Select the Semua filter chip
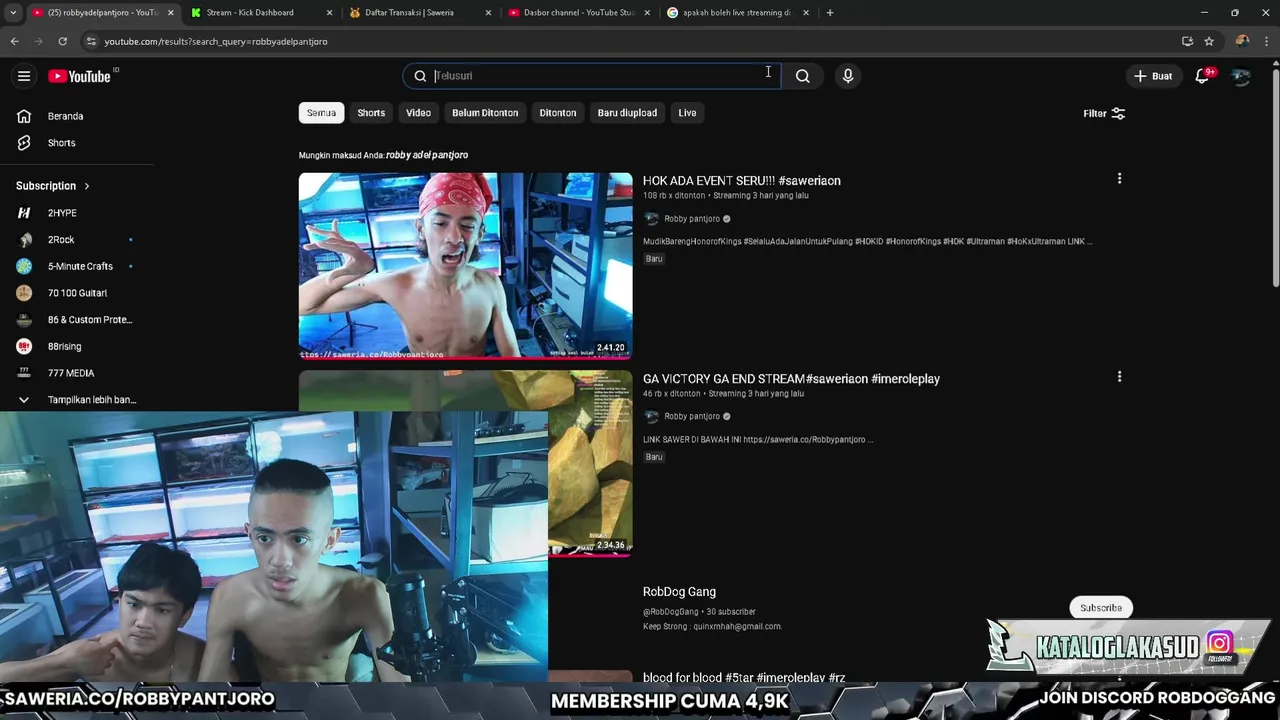 pos(321,113)
